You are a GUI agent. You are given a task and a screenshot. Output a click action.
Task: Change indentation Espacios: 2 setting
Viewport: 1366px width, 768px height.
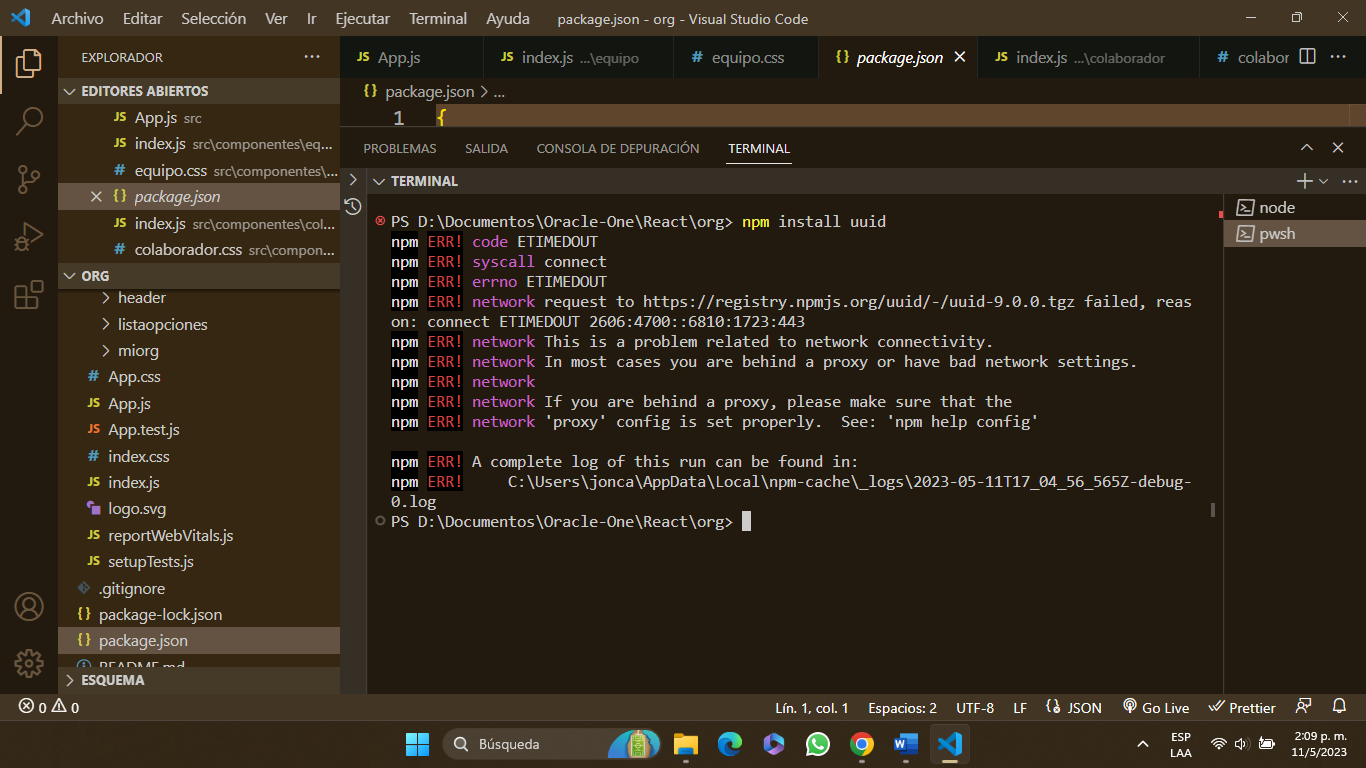tap(902, 708)
